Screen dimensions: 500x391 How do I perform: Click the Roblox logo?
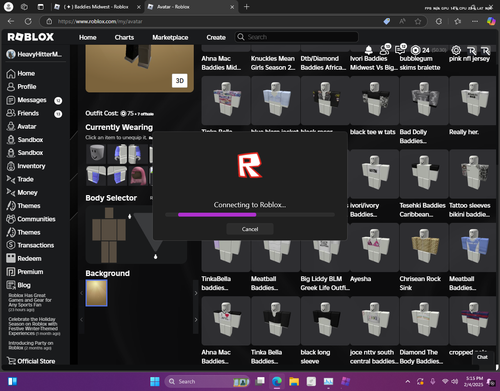(x=31, y=37)
